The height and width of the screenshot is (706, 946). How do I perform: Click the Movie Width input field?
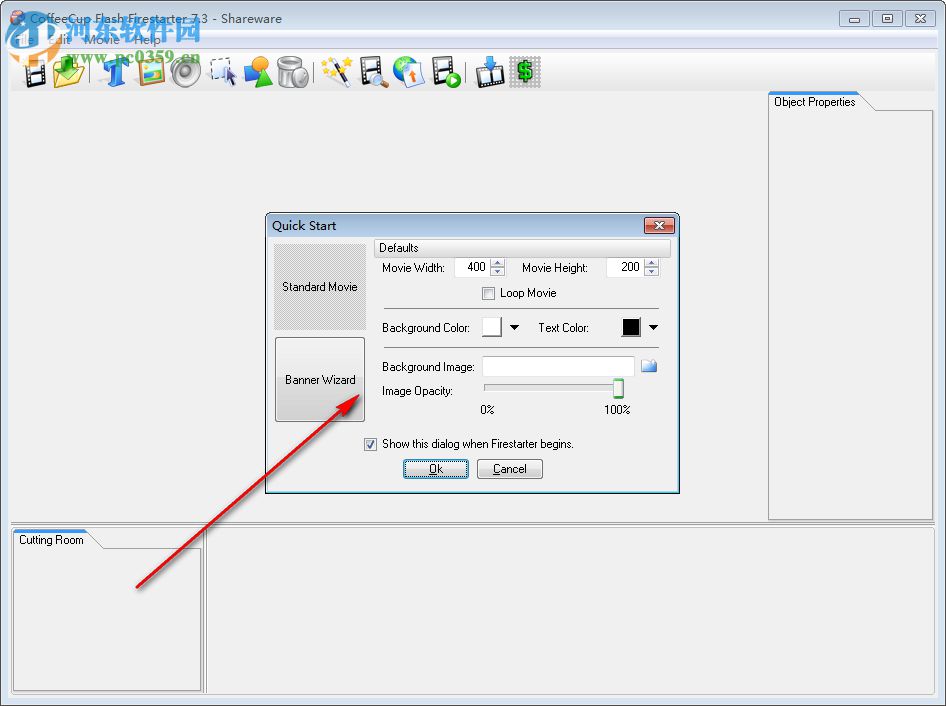pos(471,267)
